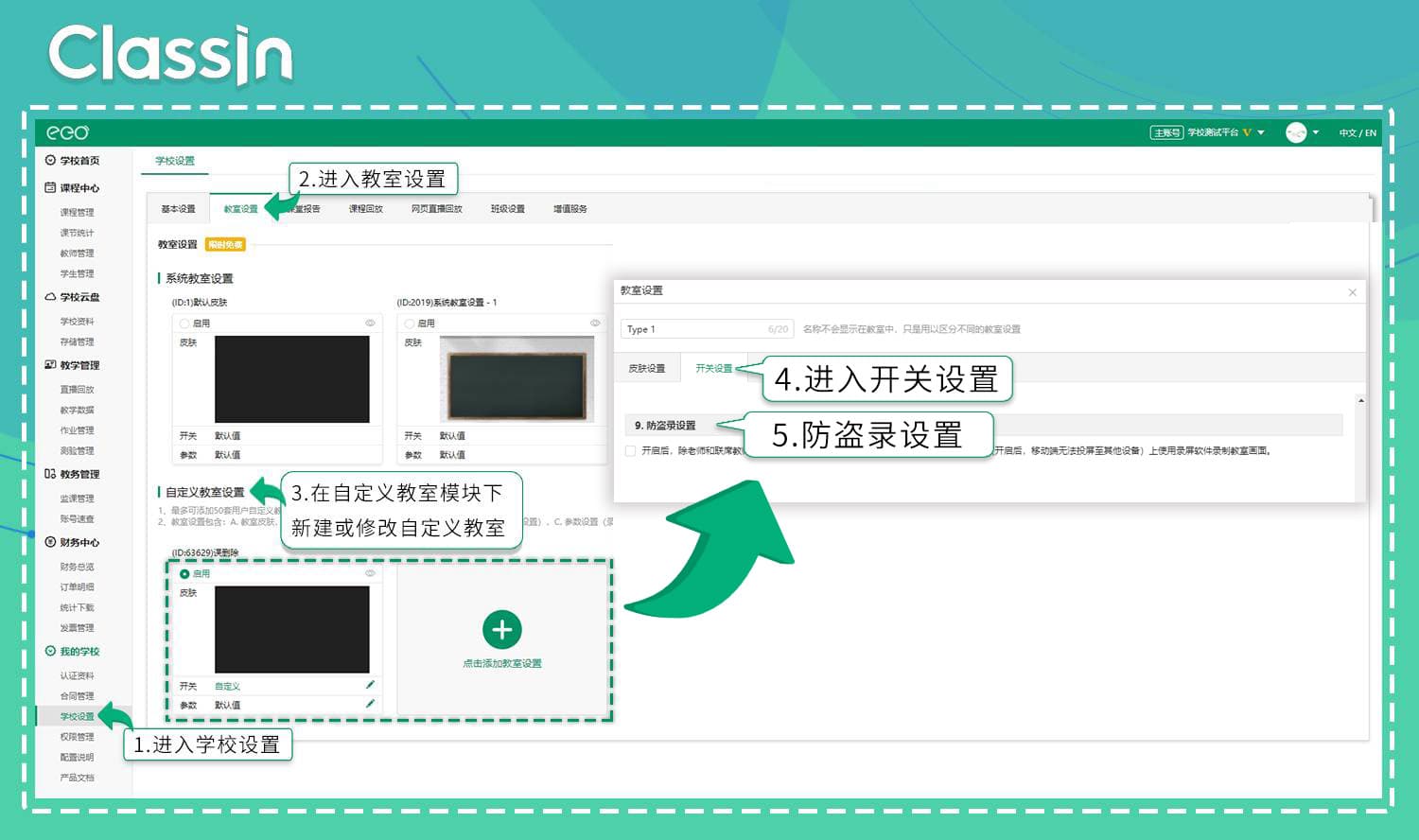1419x840 pixels.
Task: Expand the 学校测试平台 account dropdown
Action: tap(1261, 132)
